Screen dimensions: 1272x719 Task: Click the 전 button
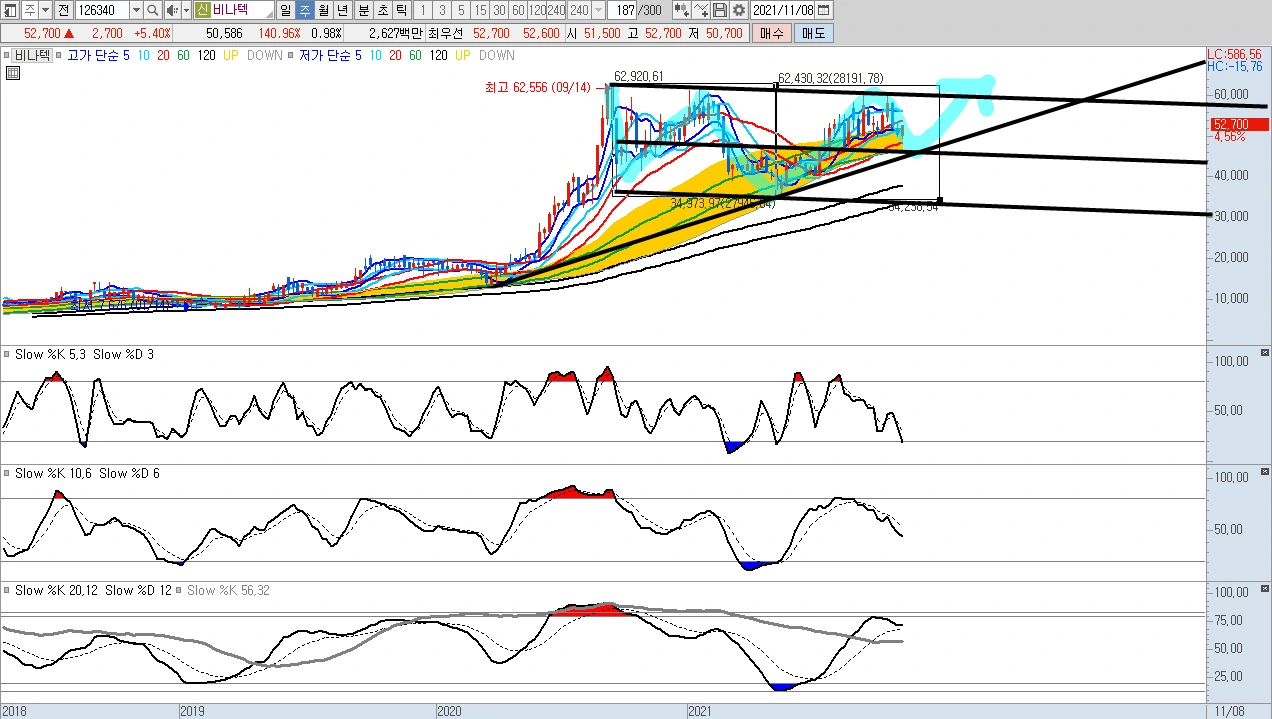click(x=63, y=10)
